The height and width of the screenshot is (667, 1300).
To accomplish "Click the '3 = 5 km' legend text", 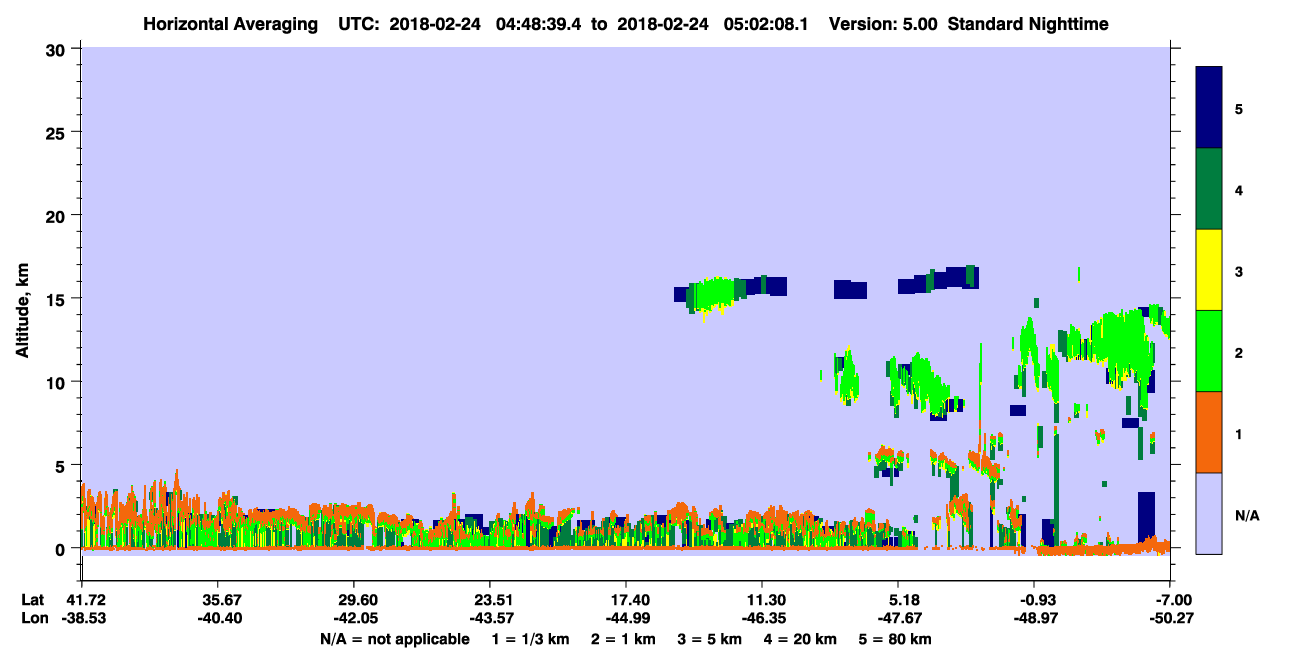I will pos(710,639).
